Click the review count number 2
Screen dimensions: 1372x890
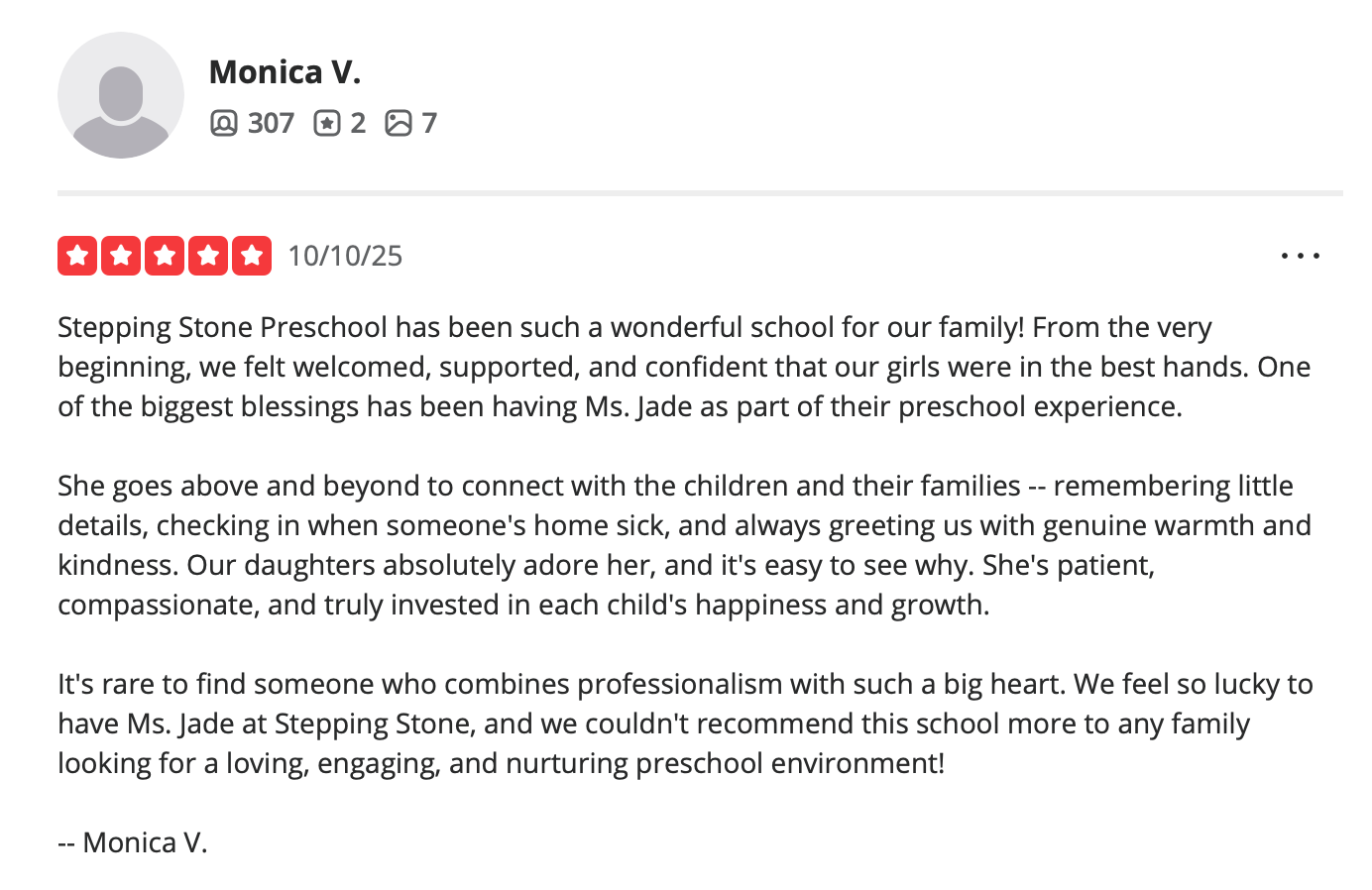pyautogui.click(x=358, y=123)
